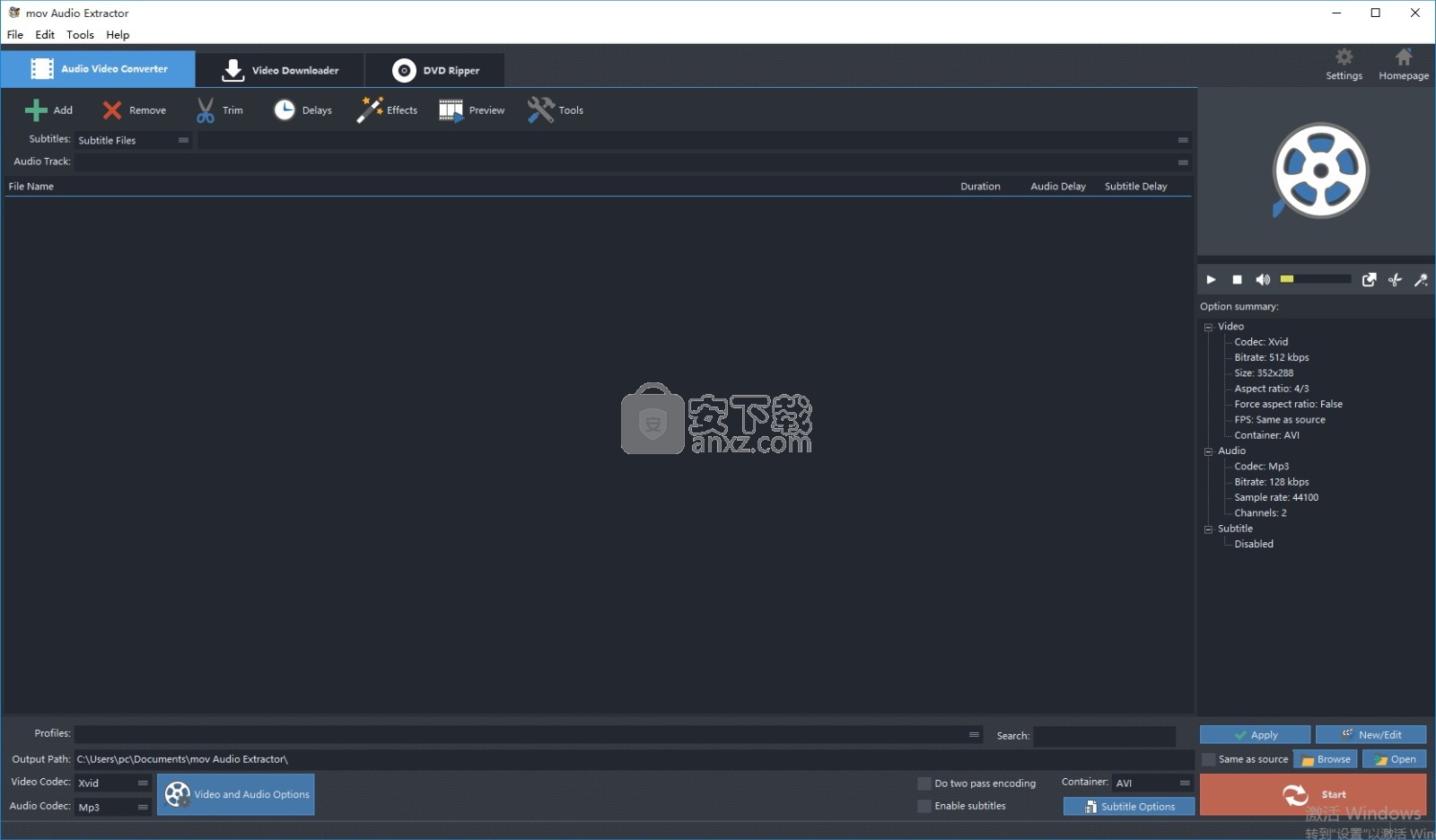Open the Delays clock tool

click(285, 110)
